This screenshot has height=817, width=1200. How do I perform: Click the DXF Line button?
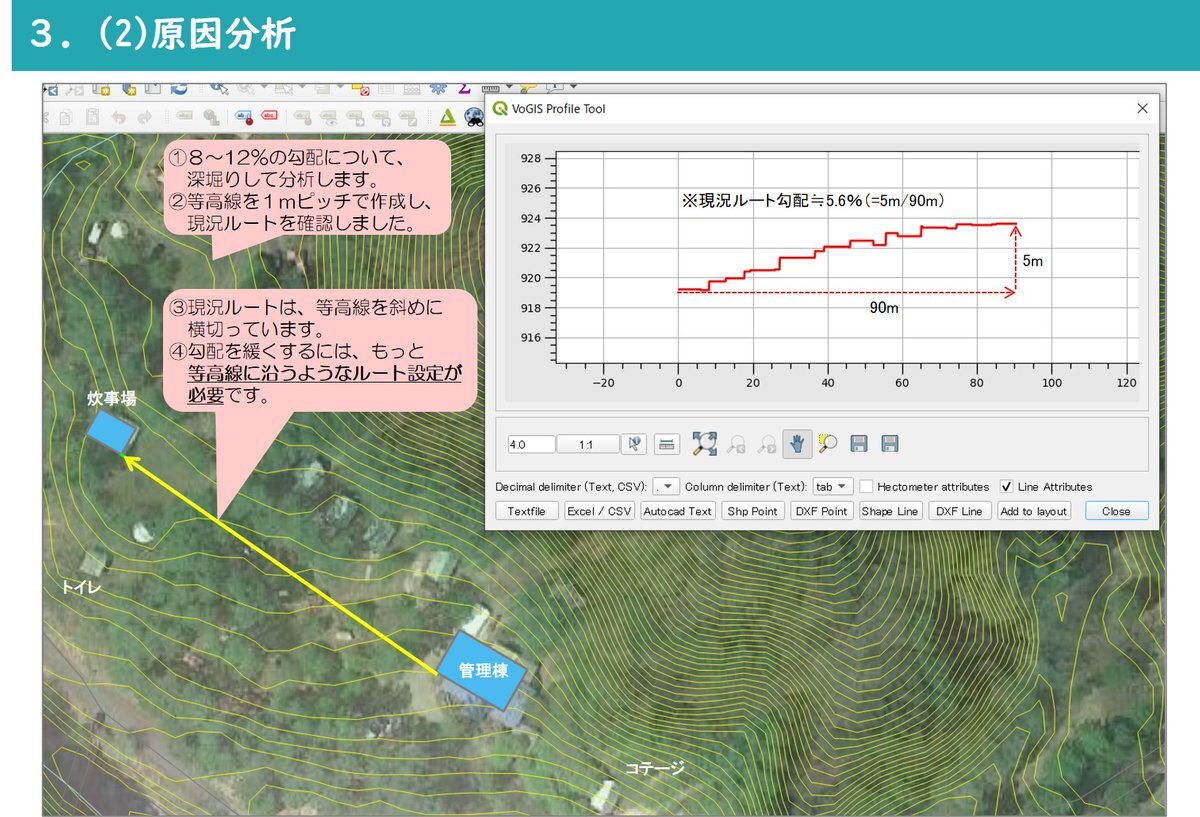click(959, 511)
